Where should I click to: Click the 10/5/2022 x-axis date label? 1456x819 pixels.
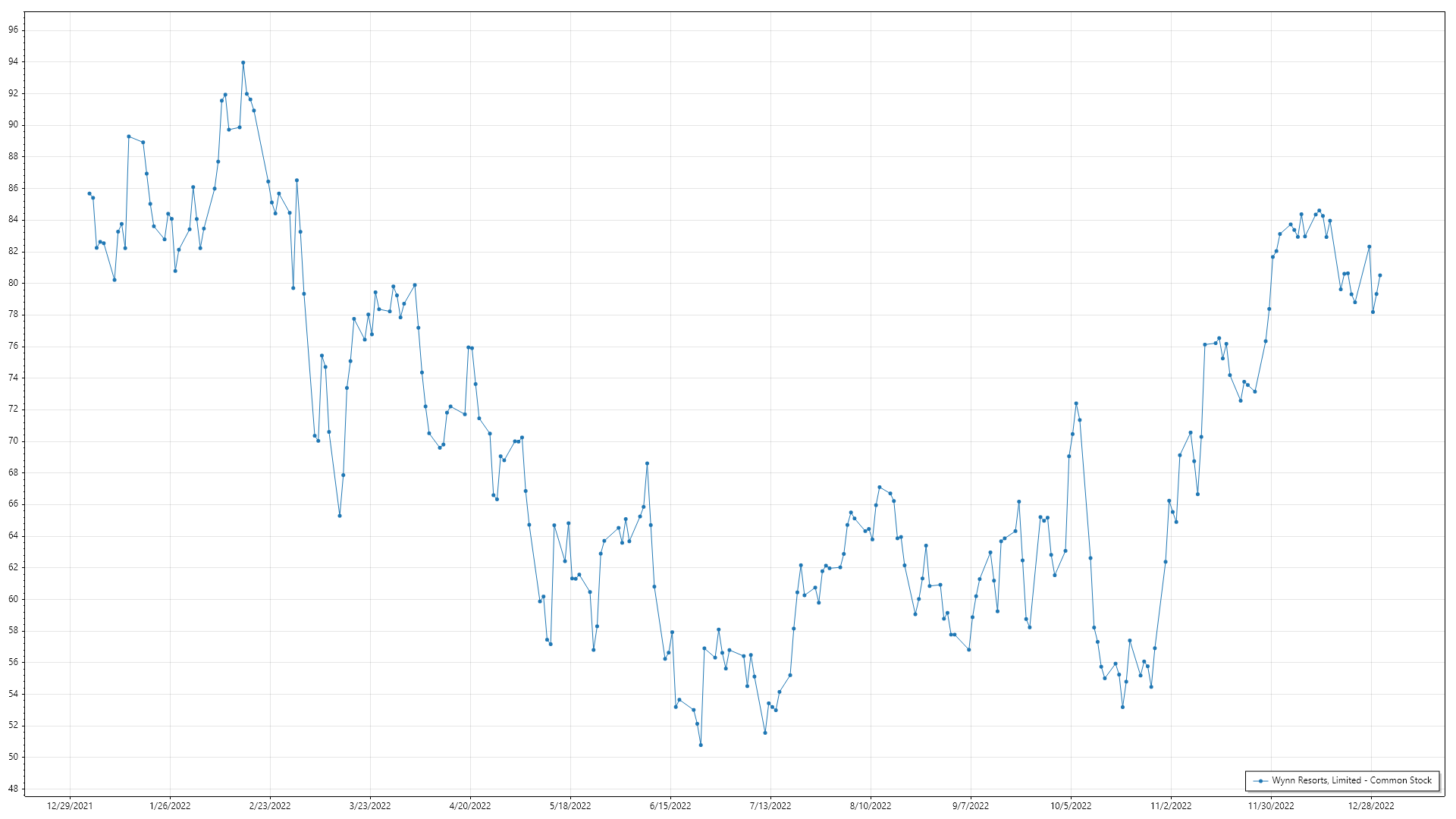(1071, 805)
